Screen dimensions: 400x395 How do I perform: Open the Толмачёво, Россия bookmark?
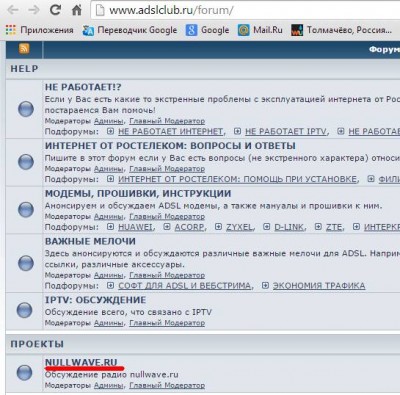[341, 30]
